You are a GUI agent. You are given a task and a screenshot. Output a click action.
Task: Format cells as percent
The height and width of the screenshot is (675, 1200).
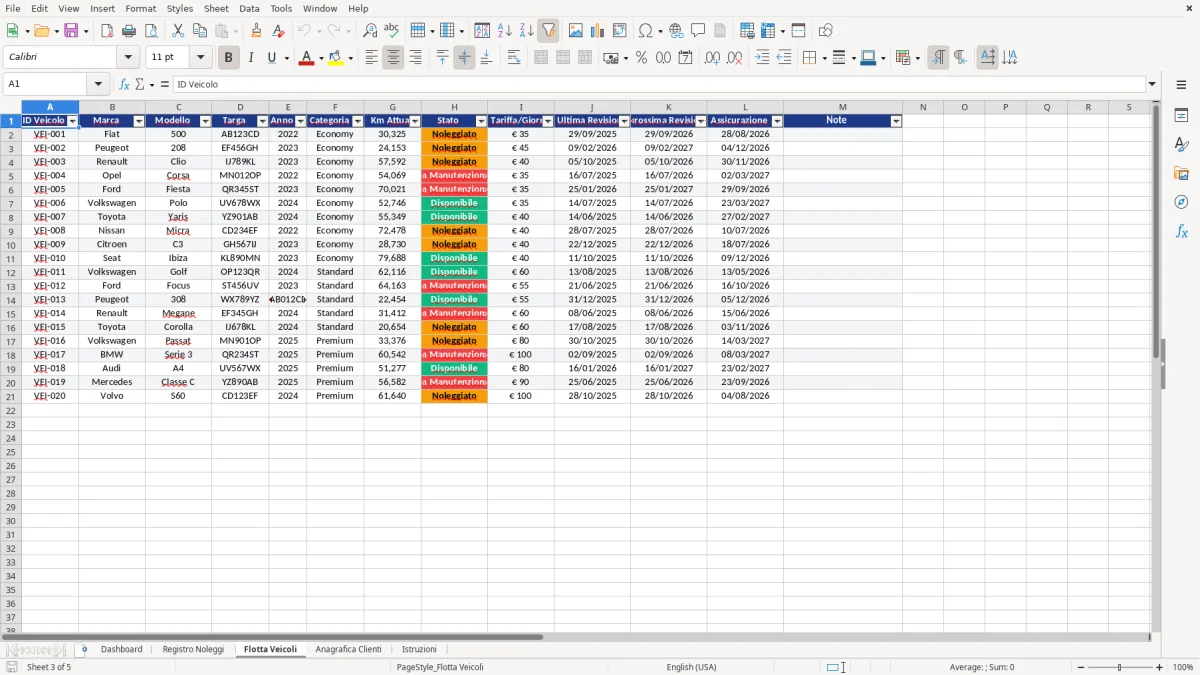[x=641, y=58]
